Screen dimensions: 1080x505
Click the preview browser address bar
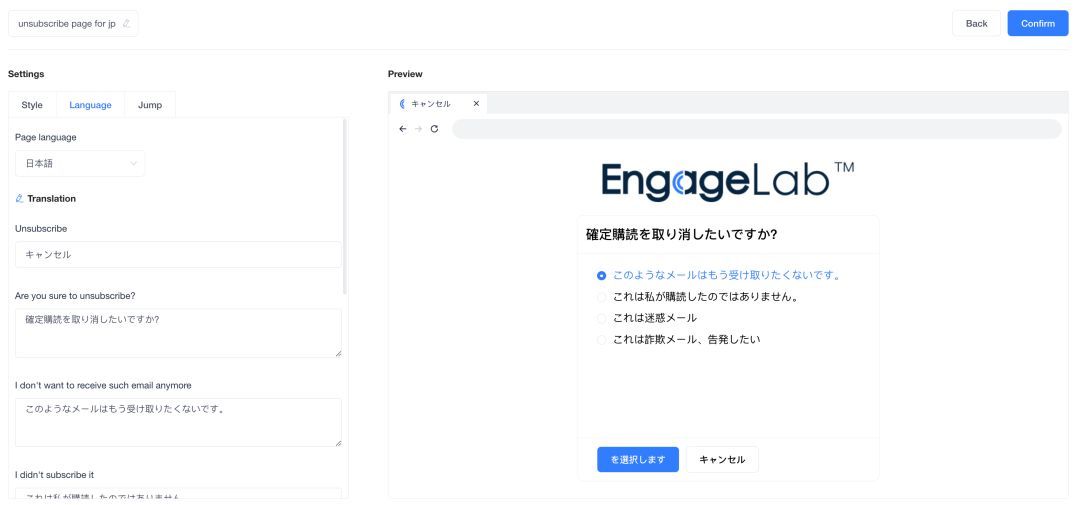click(756, 129)
